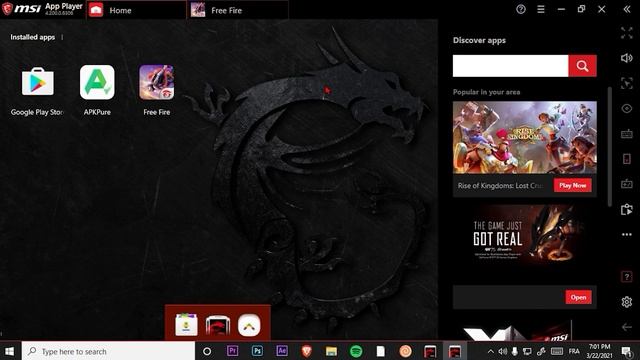Open Adobe After Effects from taskbar
Screen dimensions: 640x360
tap(282, 351)
